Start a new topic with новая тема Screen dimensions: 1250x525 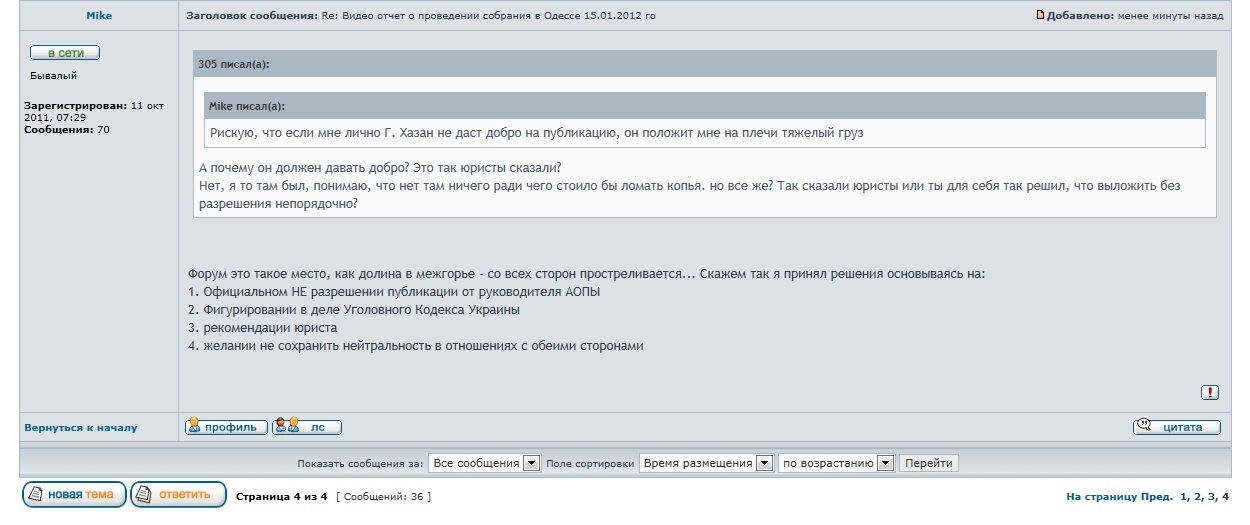74,495
